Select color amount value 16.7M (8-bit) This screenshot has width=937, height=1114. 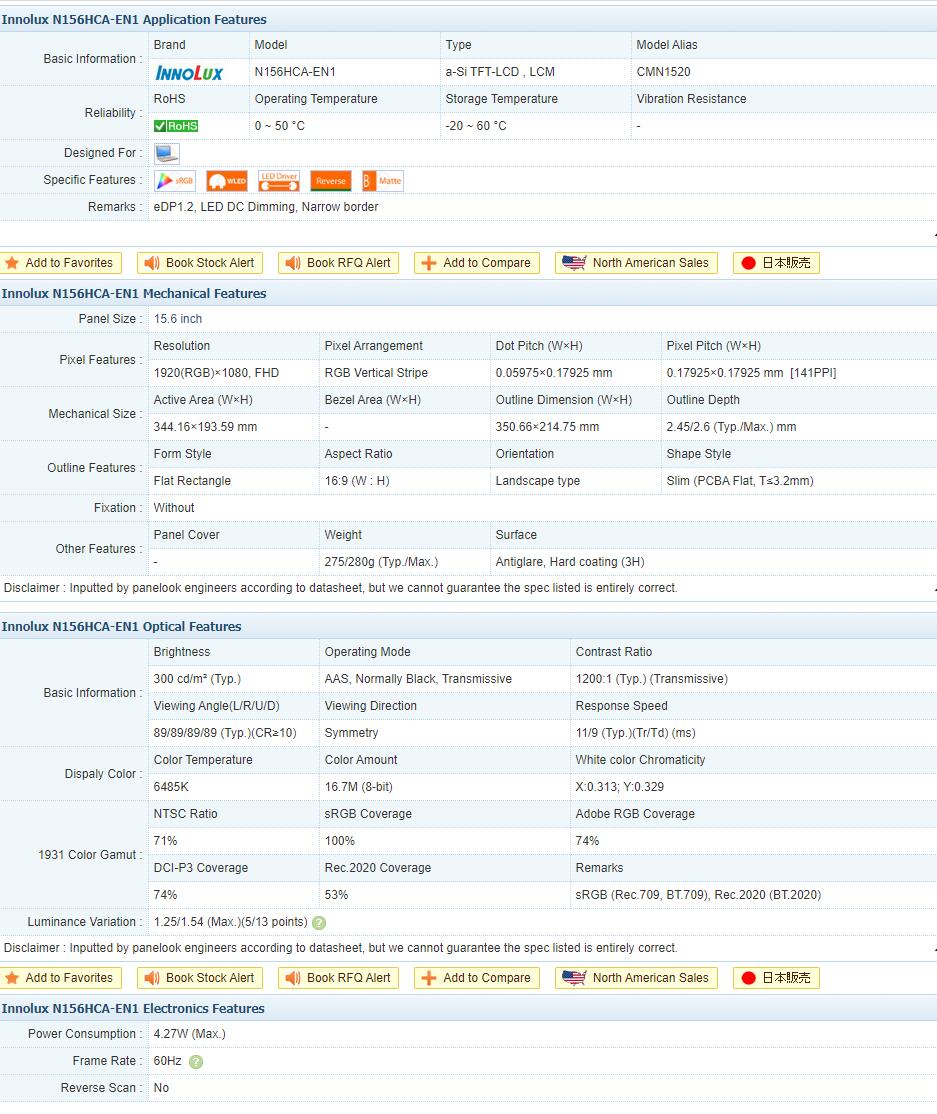[x=359, y=787]
